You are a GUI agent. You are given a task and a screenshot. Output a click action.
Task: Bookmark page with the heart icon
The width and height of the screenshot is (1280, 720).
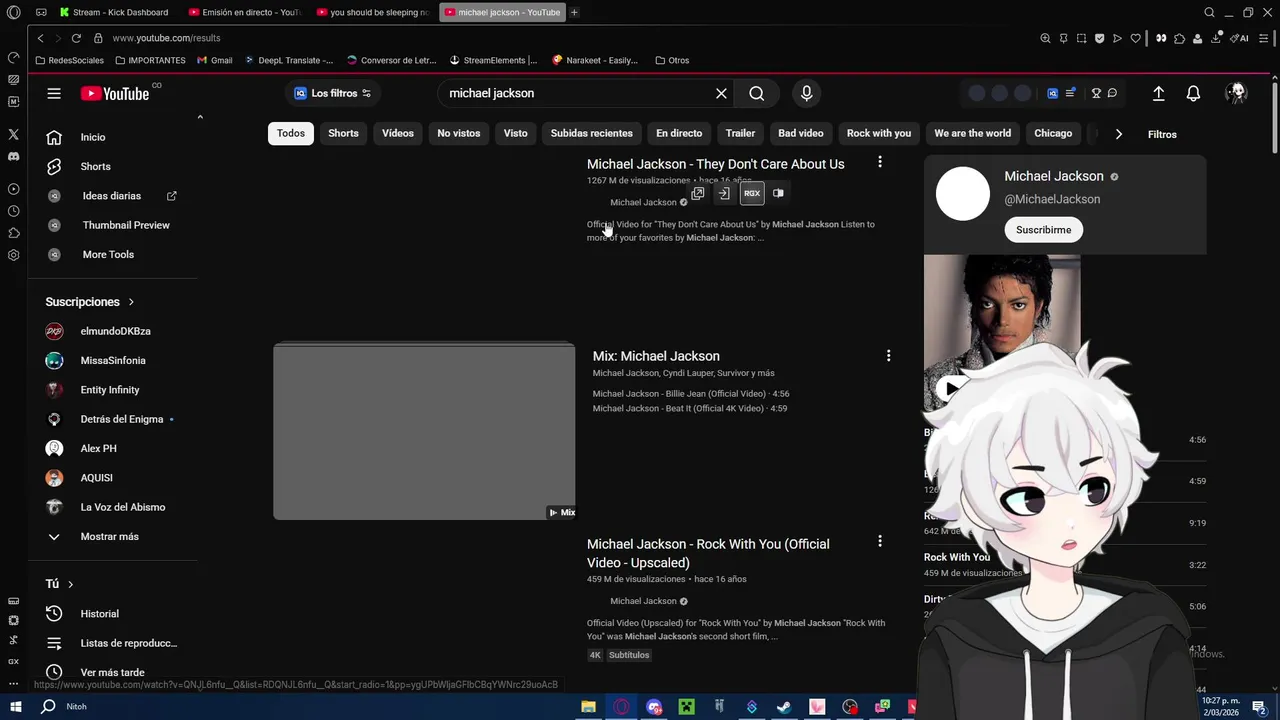(1135, 38)
